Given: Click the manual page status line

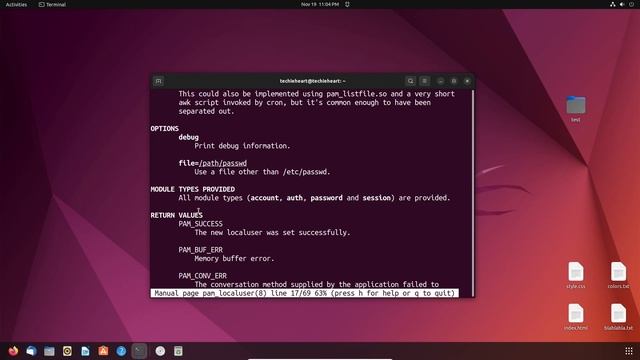Looking at the screenshot, I should point(304,293).
